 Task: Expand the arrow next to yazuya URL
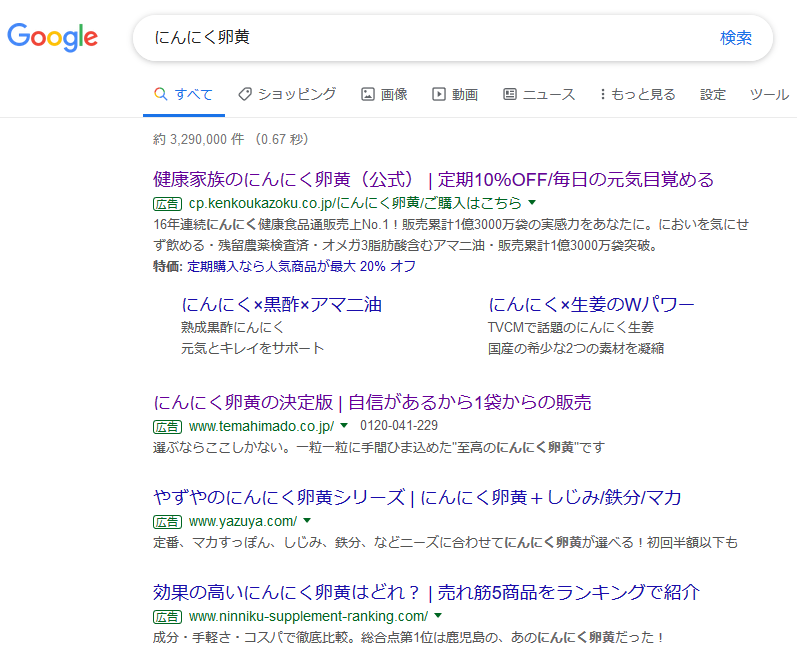click(307, 520)
